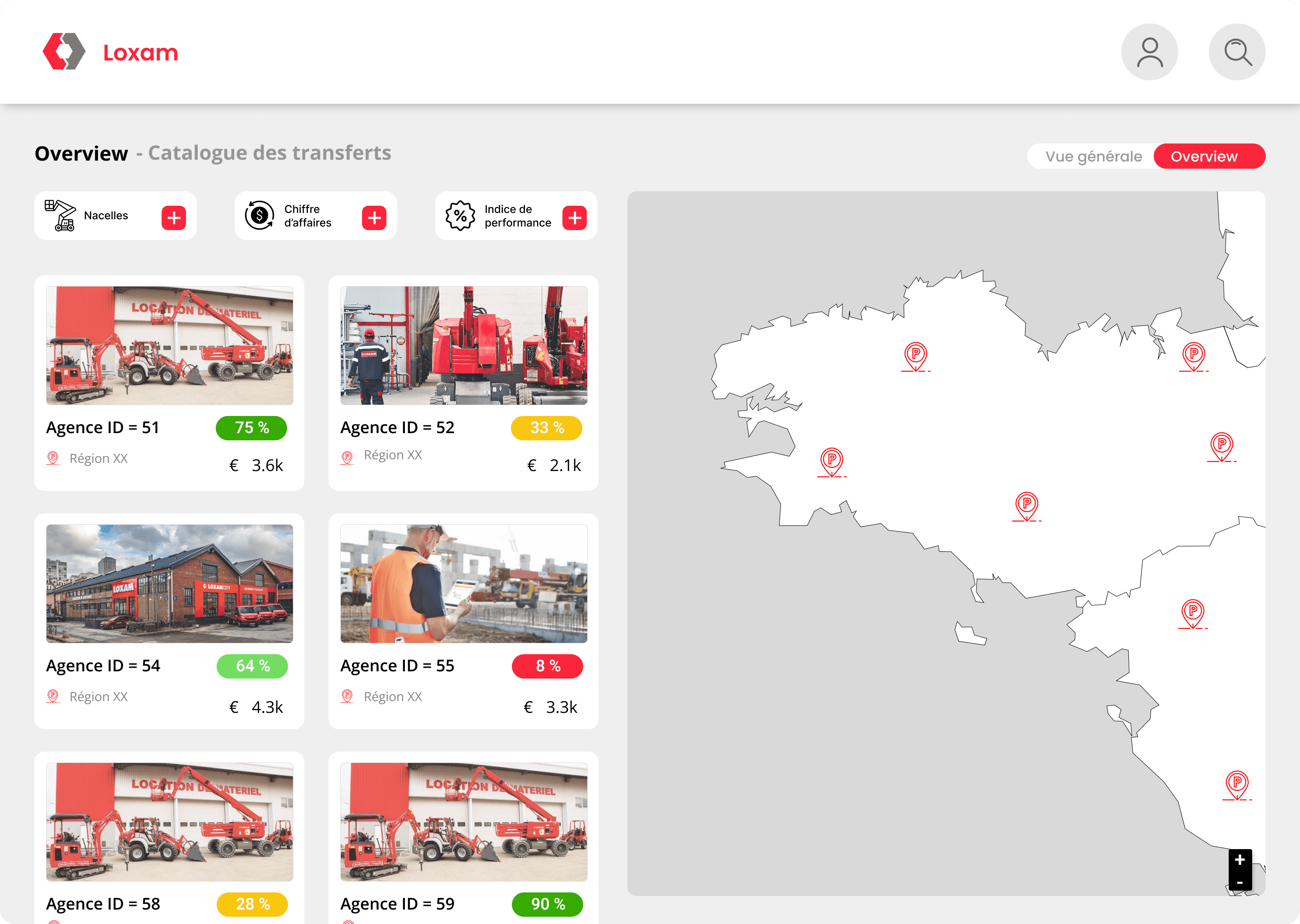Expand Chiffre d'affaires filter with plus

tap(374, 217)
